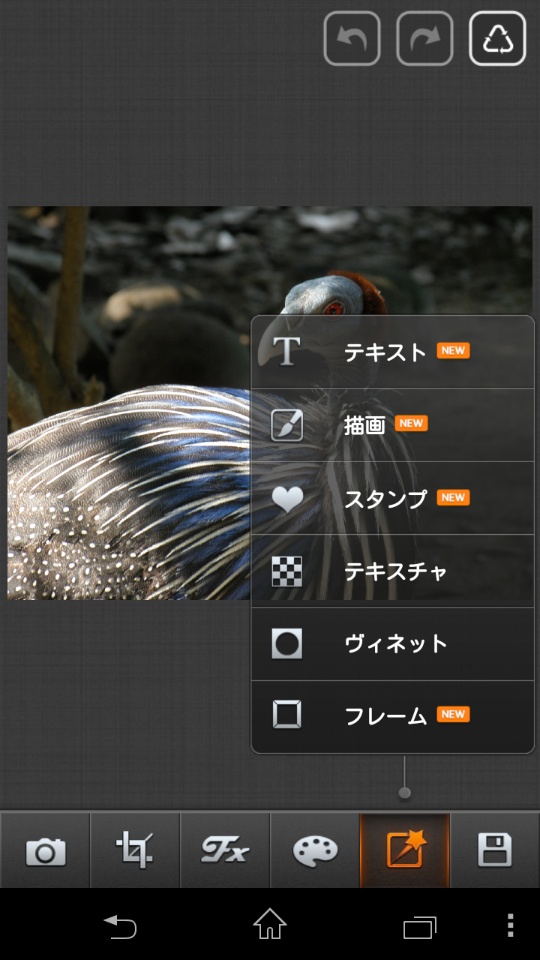Tap Android back navigation button

pyautogui.click(x=120, y=925)
